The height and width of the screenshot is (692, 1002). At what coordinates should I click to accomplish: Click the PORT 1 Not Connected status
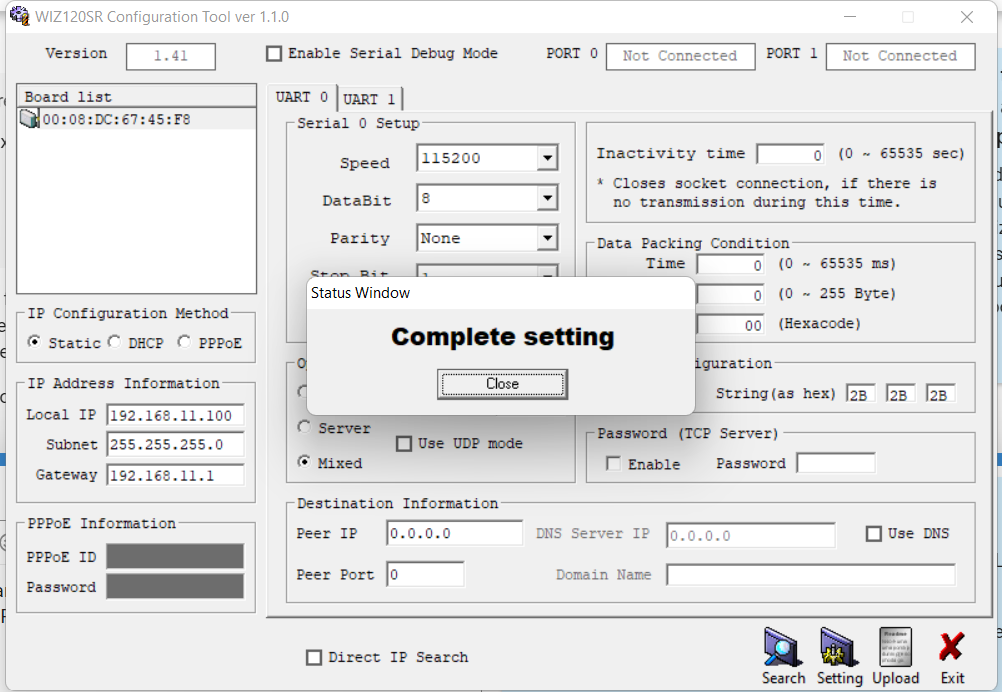tap(900, 56)
